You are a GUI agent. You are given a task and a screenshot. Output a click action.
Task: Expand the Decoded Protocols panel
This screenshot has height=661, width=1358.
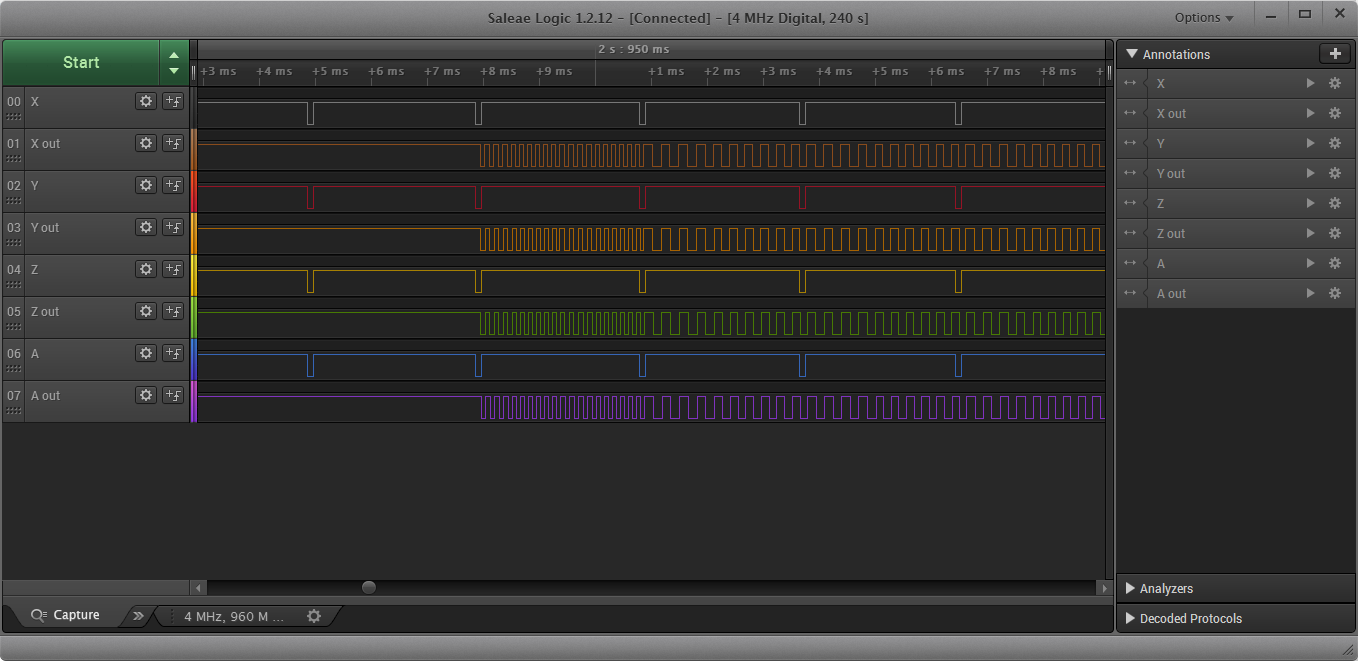[x=1132, y=618]
